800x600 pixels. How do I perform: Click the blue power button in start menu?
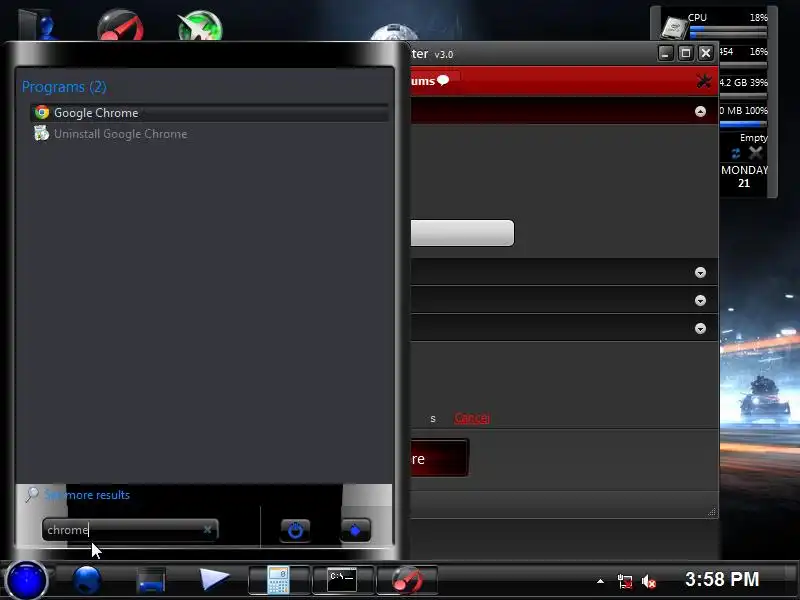(x=295, y=531)
